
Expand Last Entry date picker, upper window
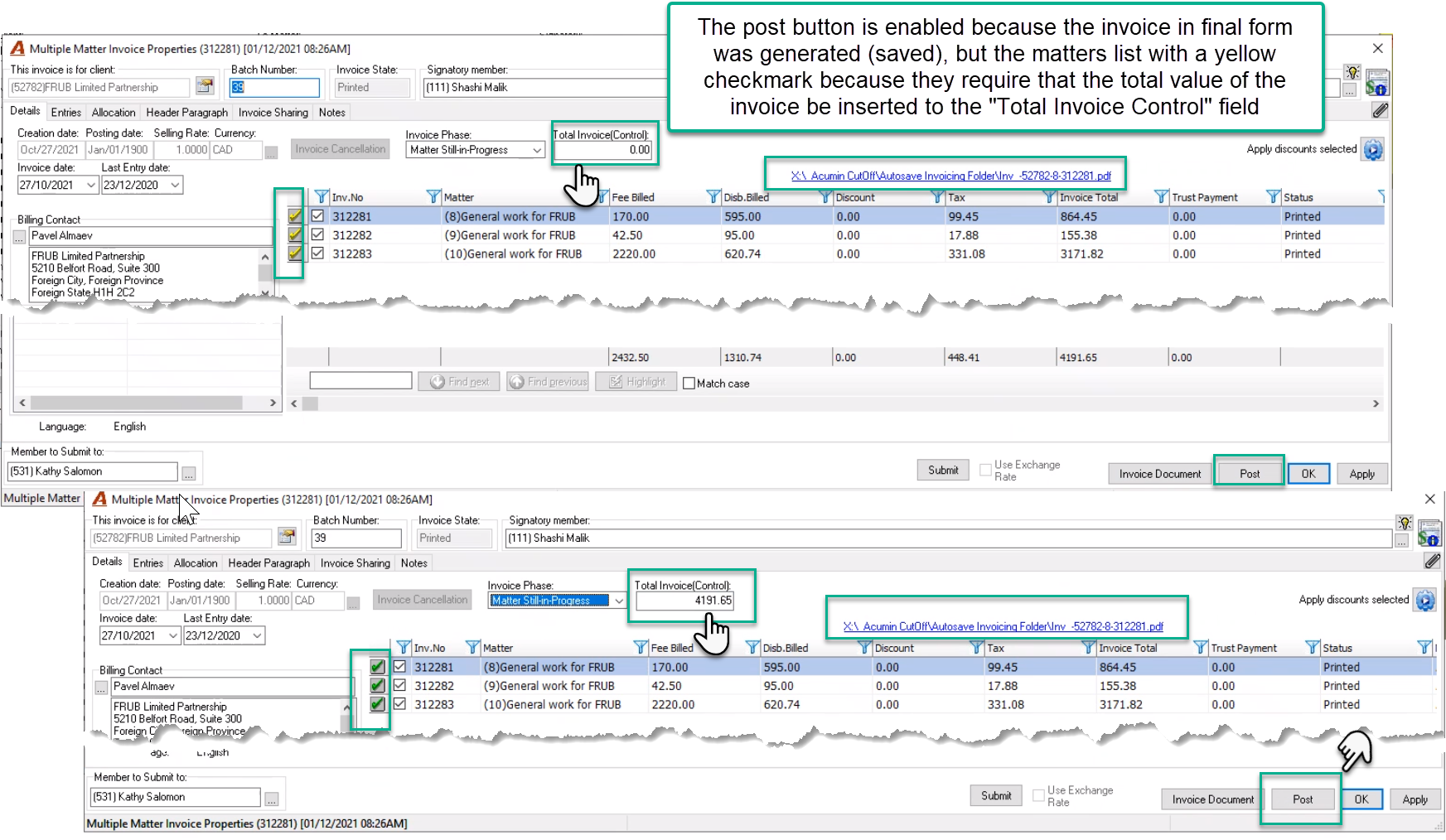[x=175, y=185]
